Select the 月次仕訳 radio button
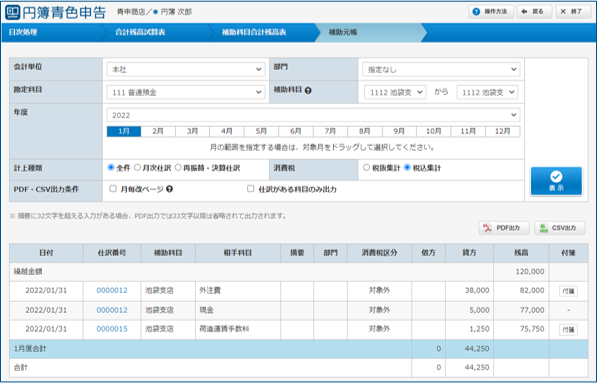The width and height of the screenshot is (597, 383). pos(137,168)
